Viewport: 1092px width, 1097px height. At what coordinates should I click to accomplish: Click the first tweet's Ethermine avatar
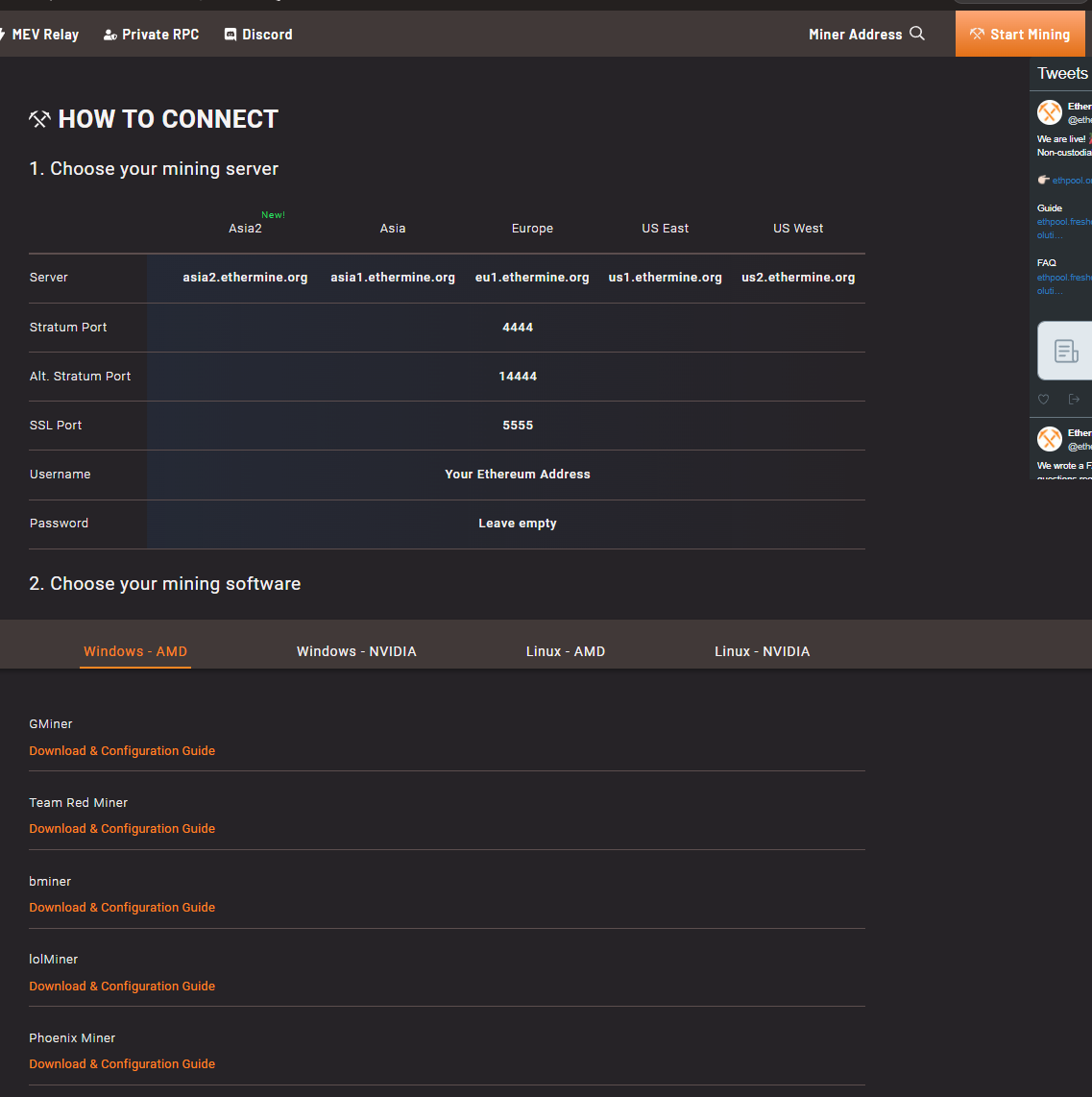tap(1050, 112)
